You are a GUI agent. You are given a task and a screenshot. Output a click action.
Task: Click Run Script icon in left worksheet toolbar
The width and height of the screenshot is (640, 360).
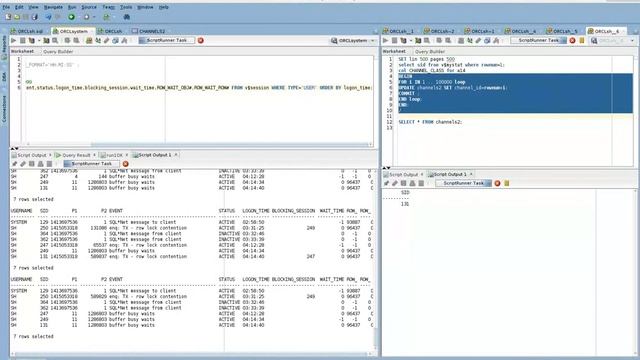[x=22, y=40]
